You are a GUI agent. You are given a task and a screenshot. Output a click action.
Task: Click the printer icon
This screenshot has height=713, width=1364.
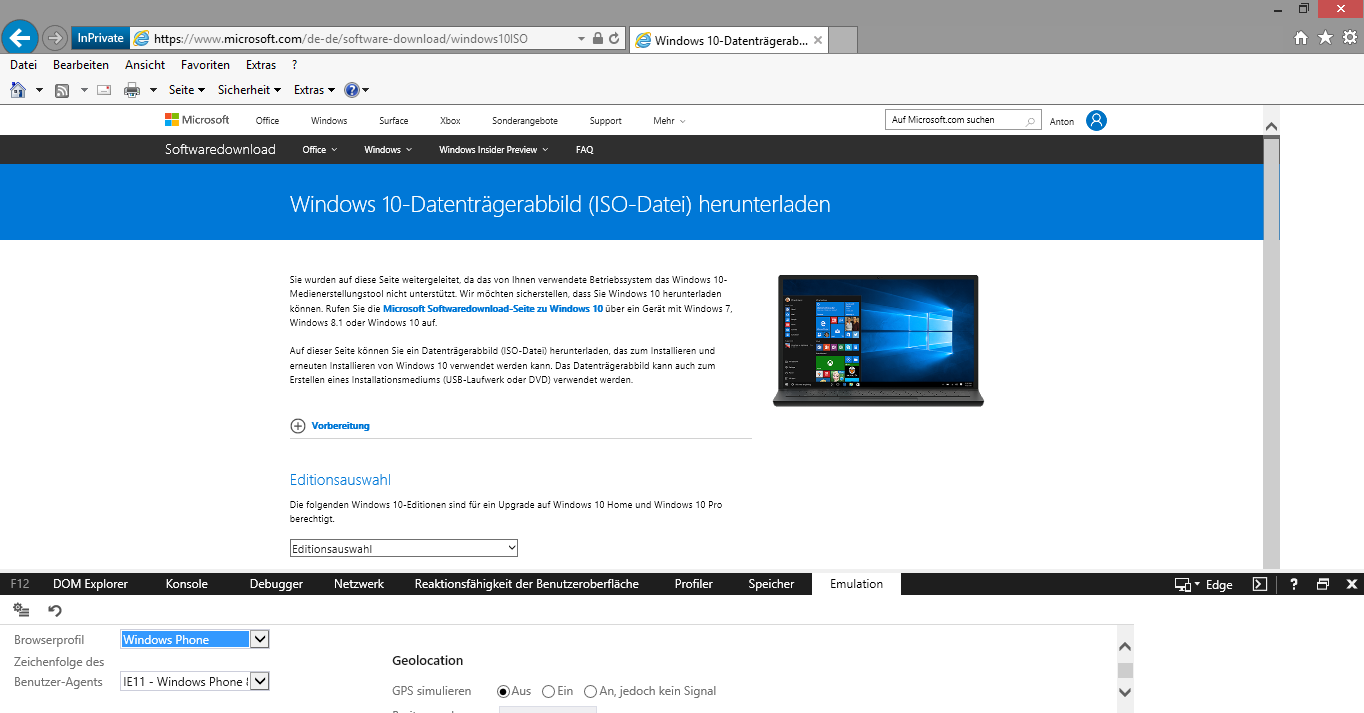coord(132,90)
